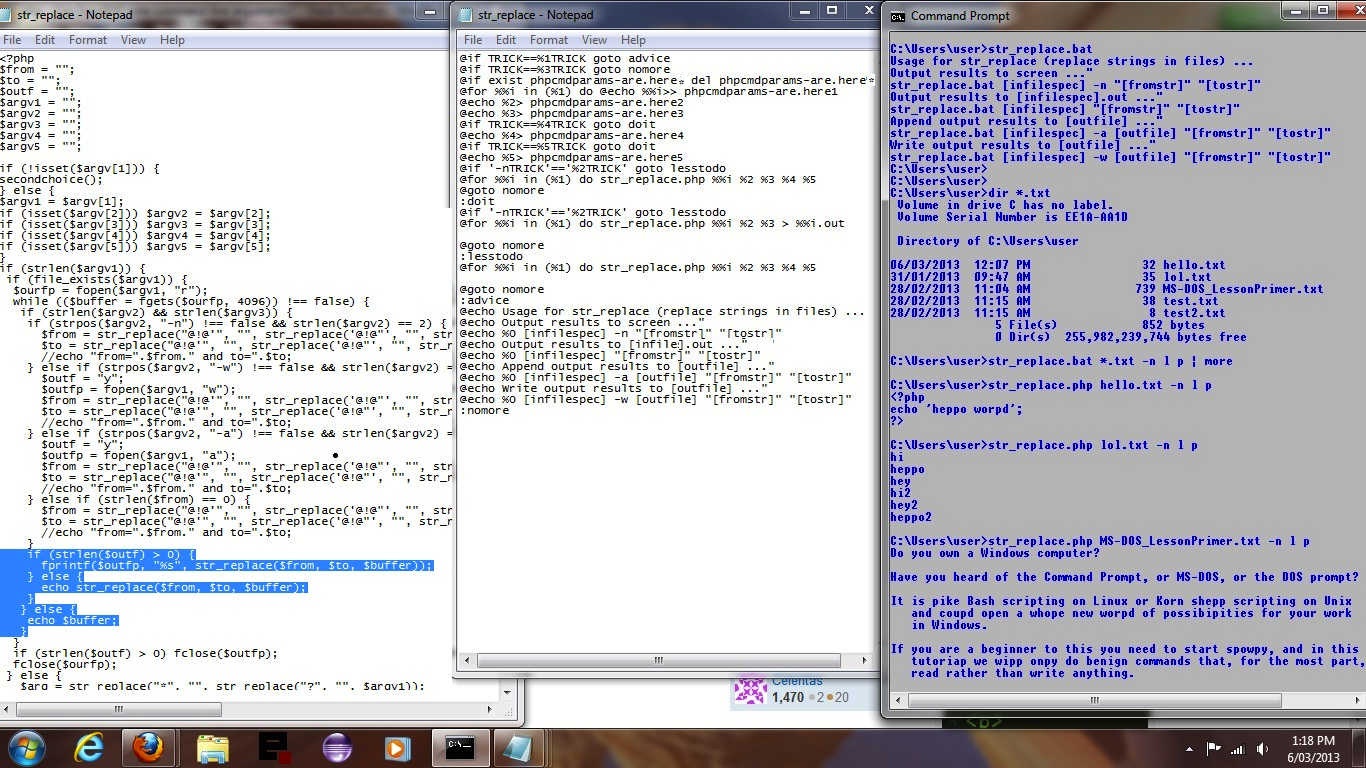This screenshot has height=768, width=1366.
Task: Click 'MS-DOS_LessonPrimer.txt' in the dir listing
Action: pyautogui.click(x=1243, y=289)
